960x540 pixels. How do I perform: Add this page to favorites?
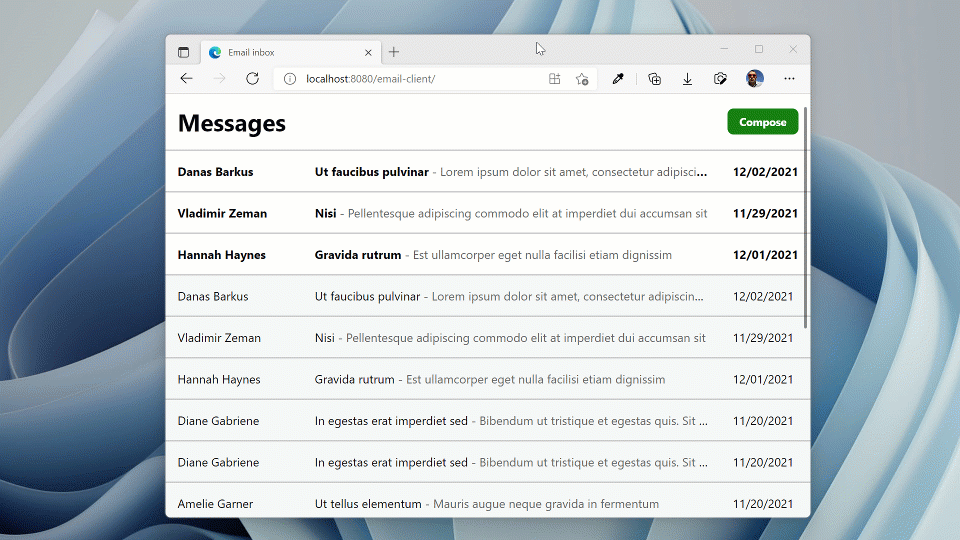(582, 79)
